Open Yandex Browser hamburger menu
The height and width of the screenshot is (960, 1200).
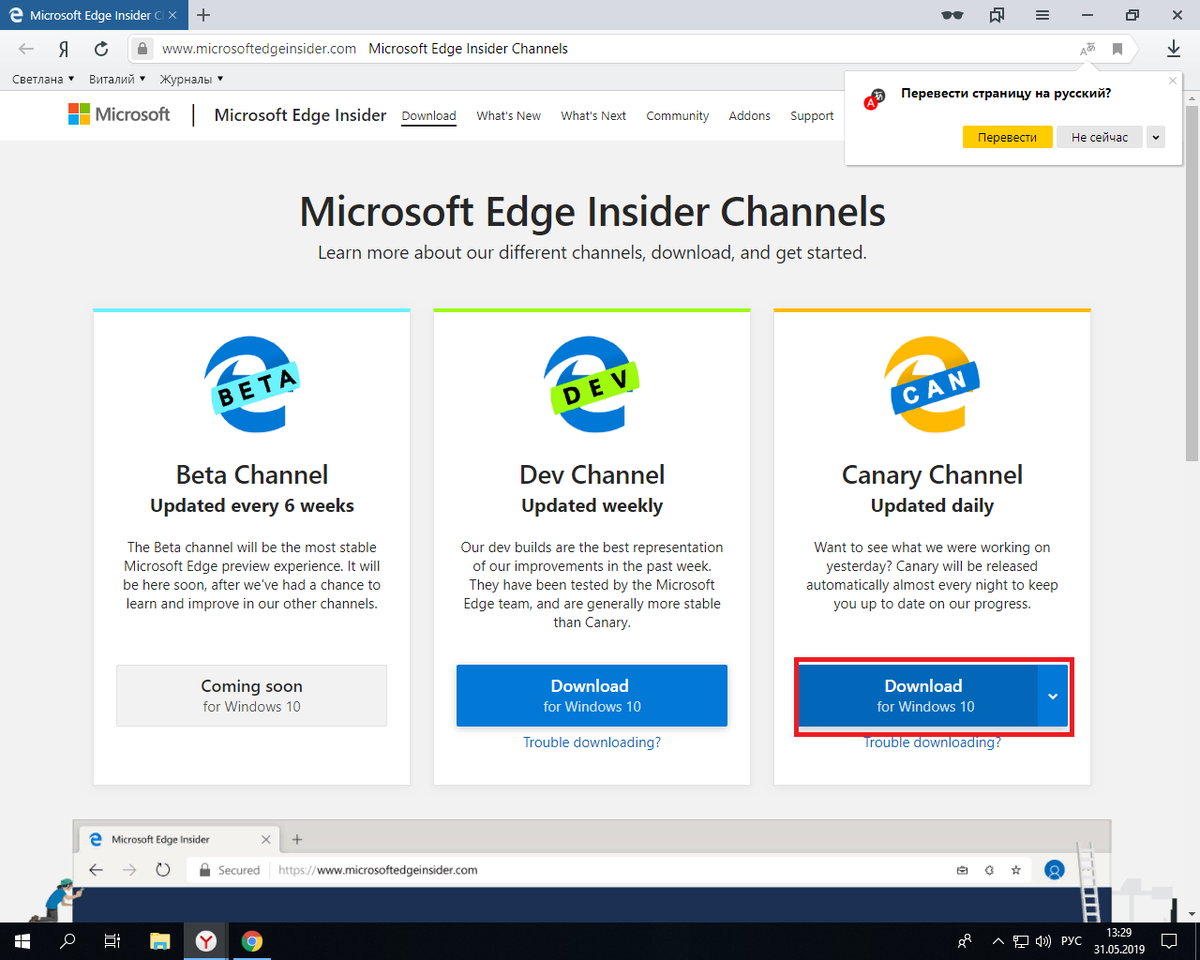coord(1042,15)
